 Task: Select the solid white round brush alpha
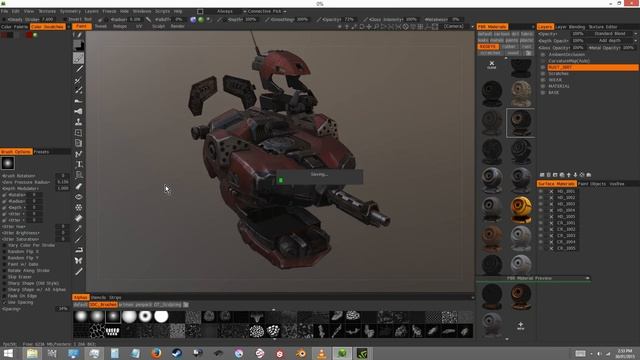click(x=161, y=316)
